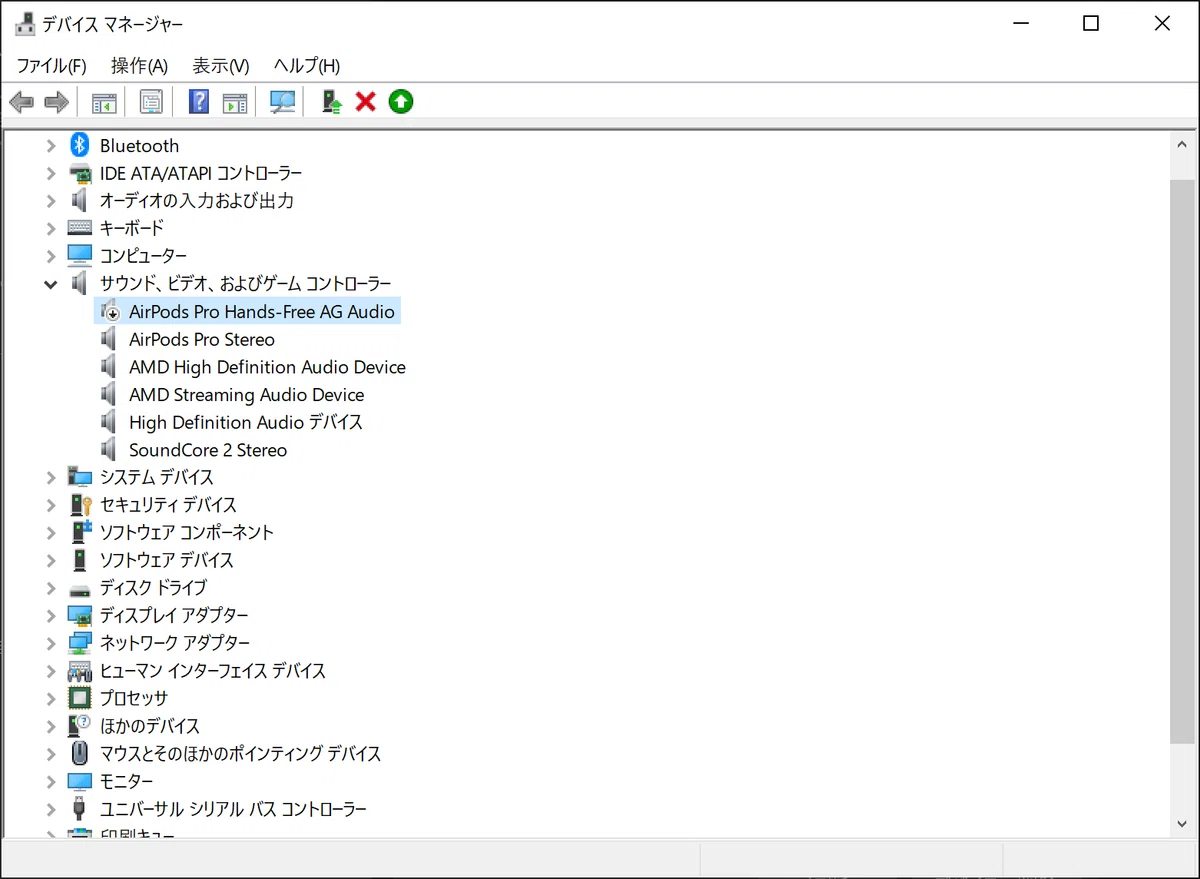This screenshot has width=1200, height=879.
Task: Select the コンピューター category label
Action: pos(143,256)
